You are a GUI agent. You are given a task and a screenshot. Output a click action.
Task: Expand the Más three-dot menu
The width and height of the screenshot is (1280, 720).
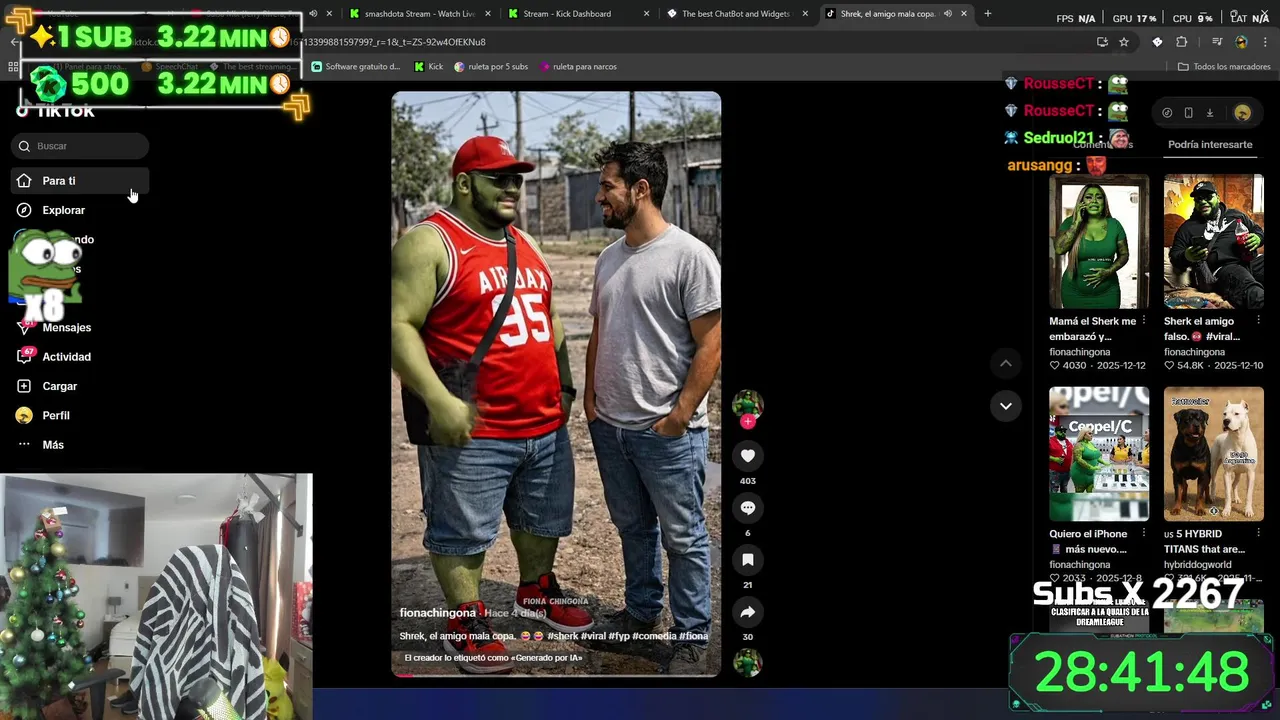[x=24, y=444]
